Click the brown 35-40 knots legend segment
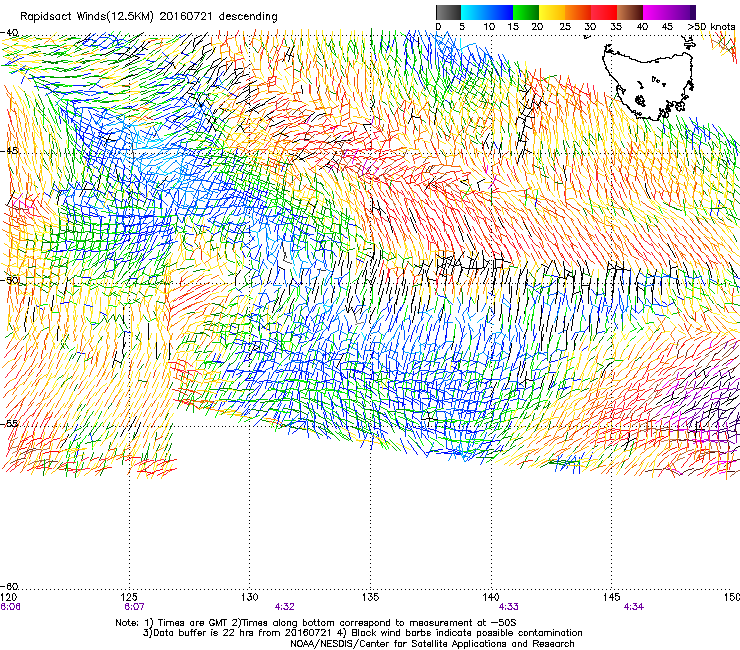The height and width of the screenshot is (650, 740). (x=630, y=12)
